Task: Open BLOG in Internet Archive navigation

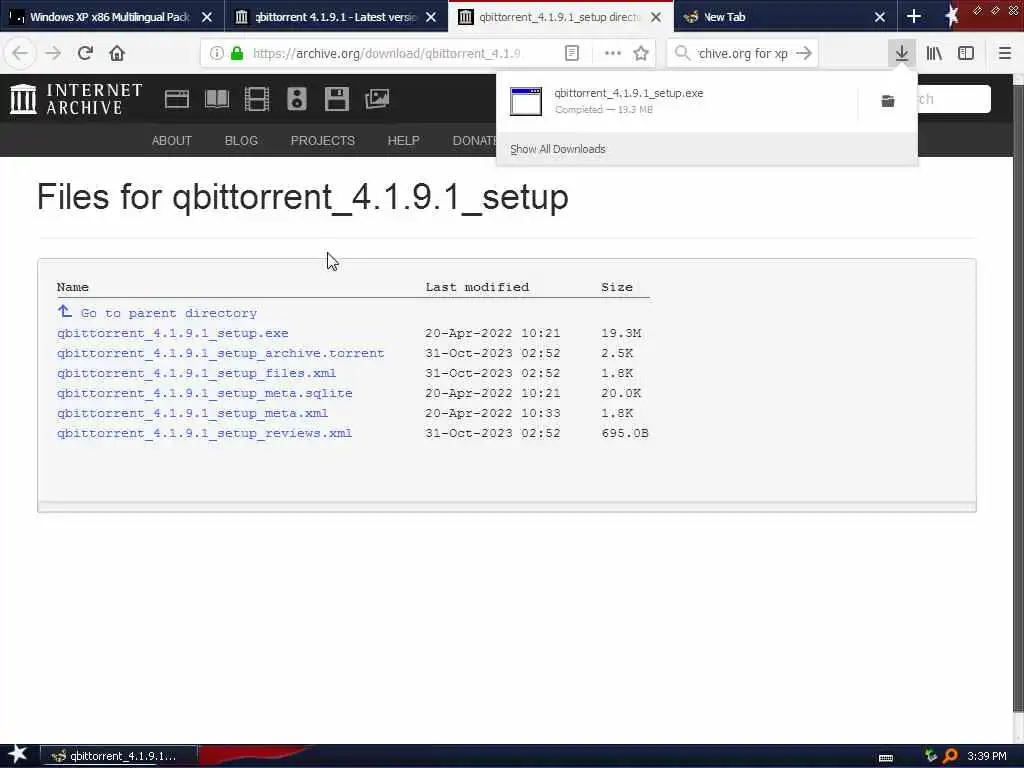Action: [241, 140]
